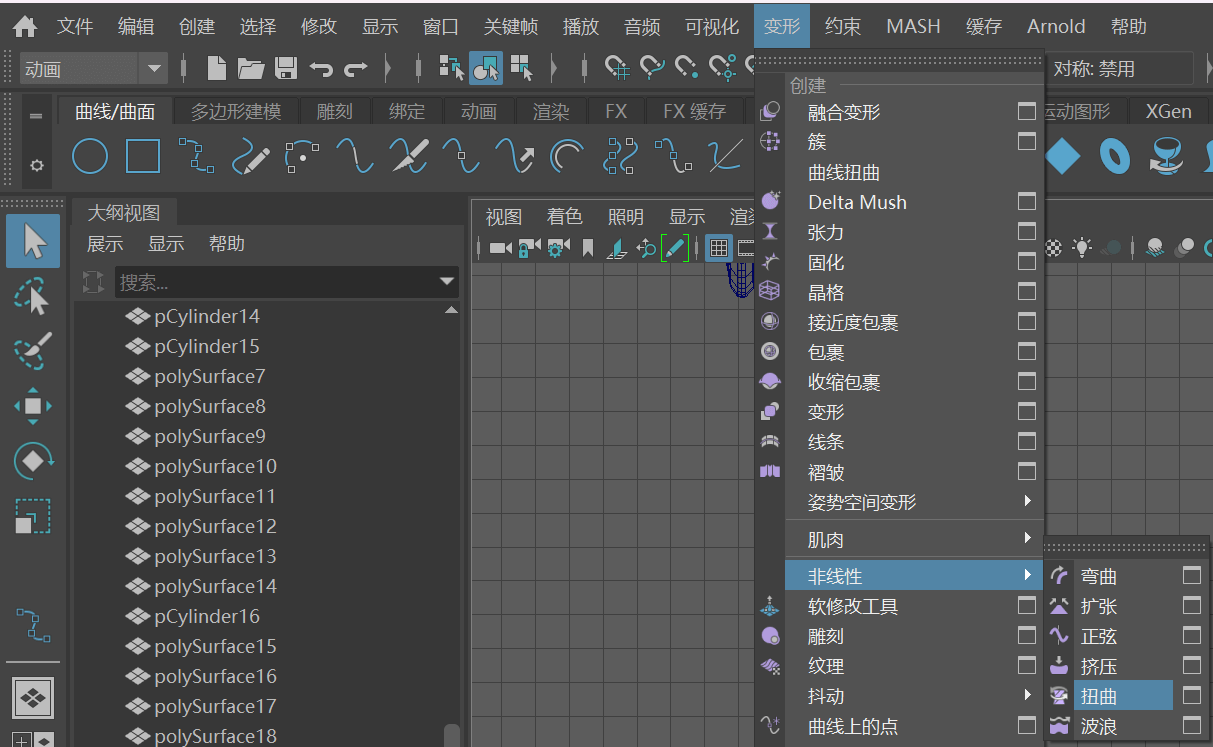Open options box for Delta Mush
The image size is (1213, 747).
[1027, 202]
